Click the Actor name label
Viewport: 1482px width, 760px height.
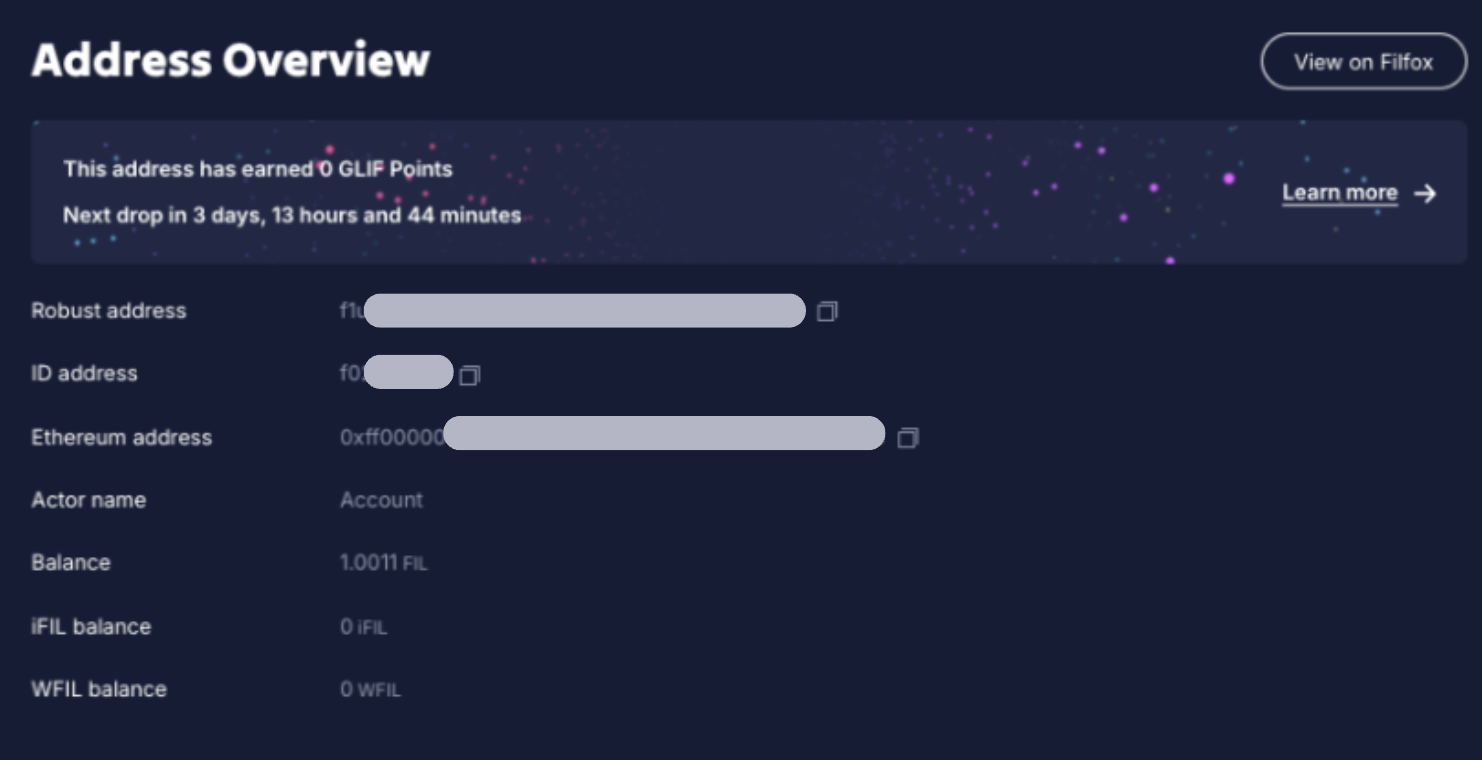pos(88,500)
